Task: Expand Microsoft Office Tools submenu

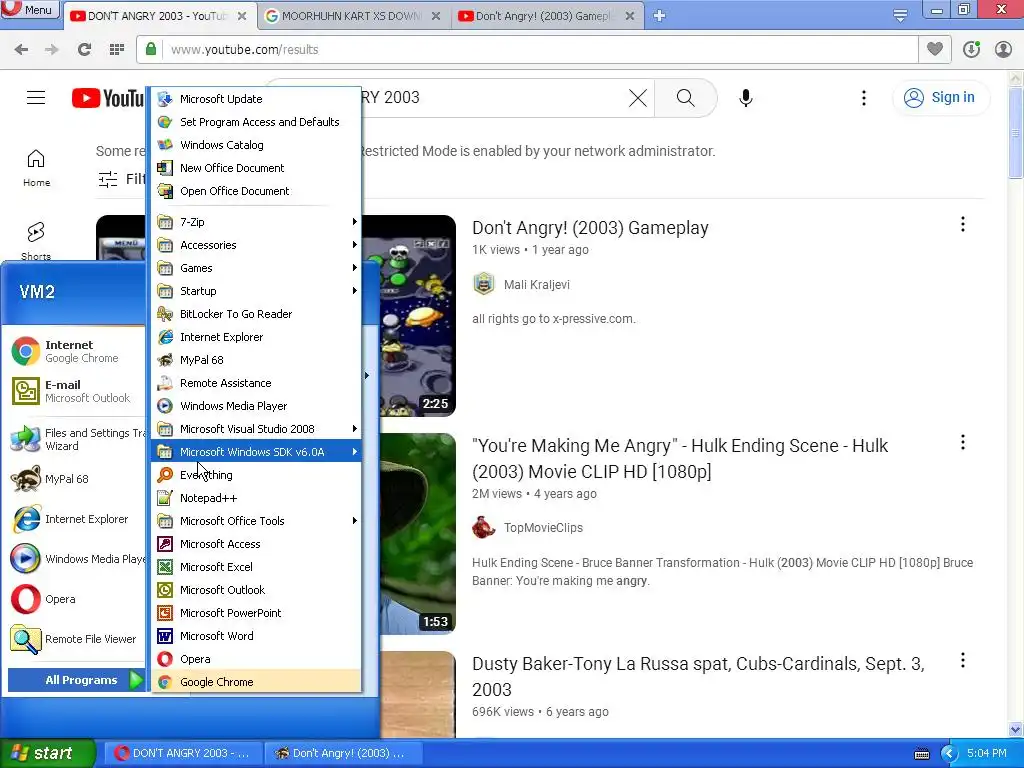Action: (256, 520)
